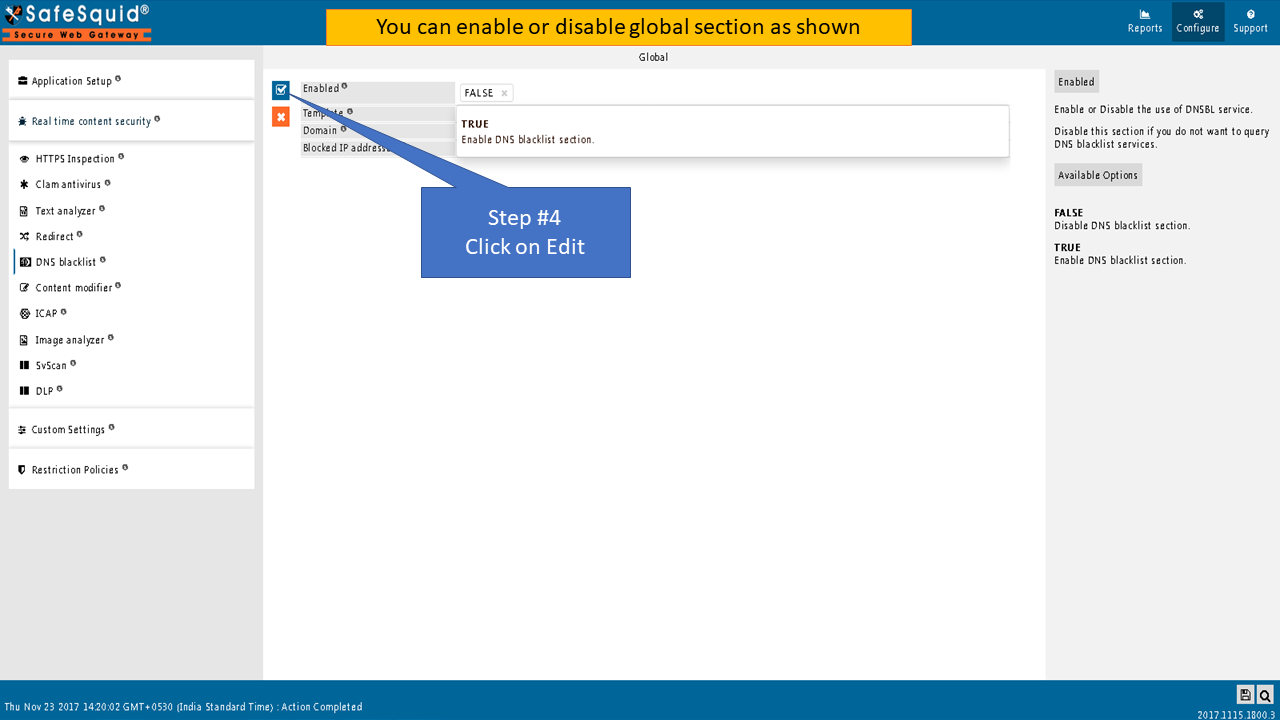Click the ICAP icon
Viewport: 1280px width, 720px height.
pos(25,314)
